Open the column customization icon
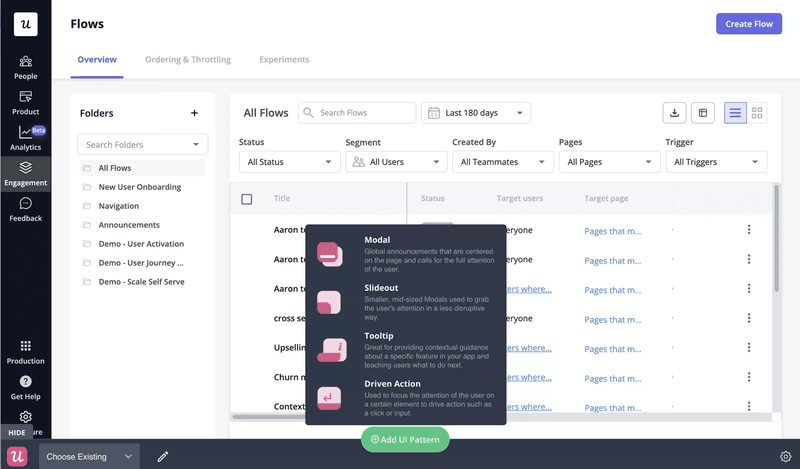Viewport: 800px width, 469px height. click(x=703, y=113)
